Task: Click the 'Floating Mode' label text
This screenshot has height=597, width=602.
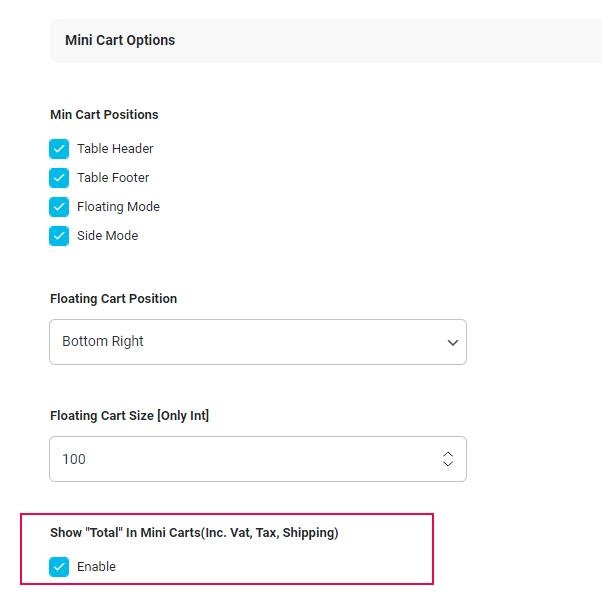Action: pyautogui.click(x=118, y=207)
